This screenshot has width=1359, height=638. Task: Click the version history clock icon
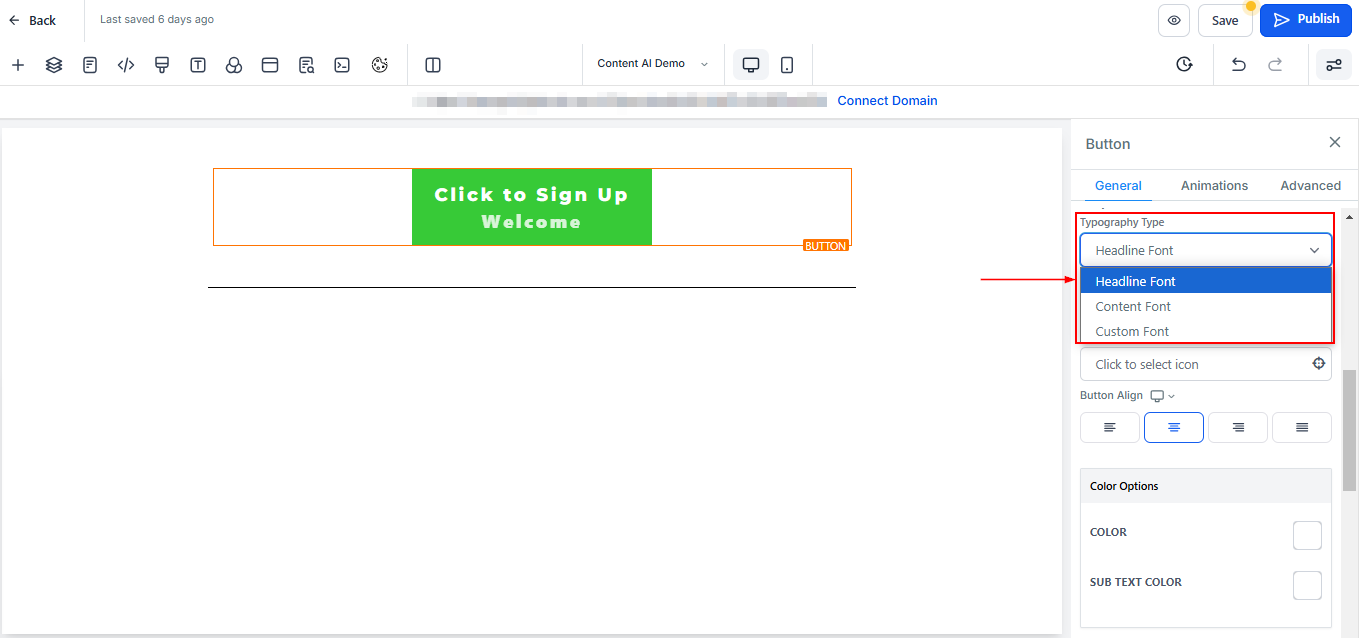(x=1184, y=65)
